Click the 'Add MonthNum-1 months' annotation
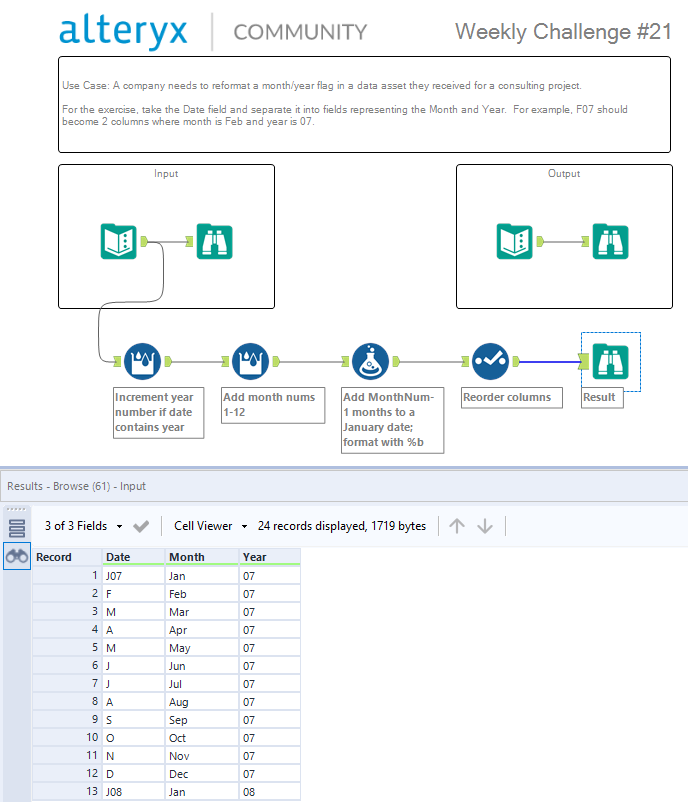 (392, 420)
